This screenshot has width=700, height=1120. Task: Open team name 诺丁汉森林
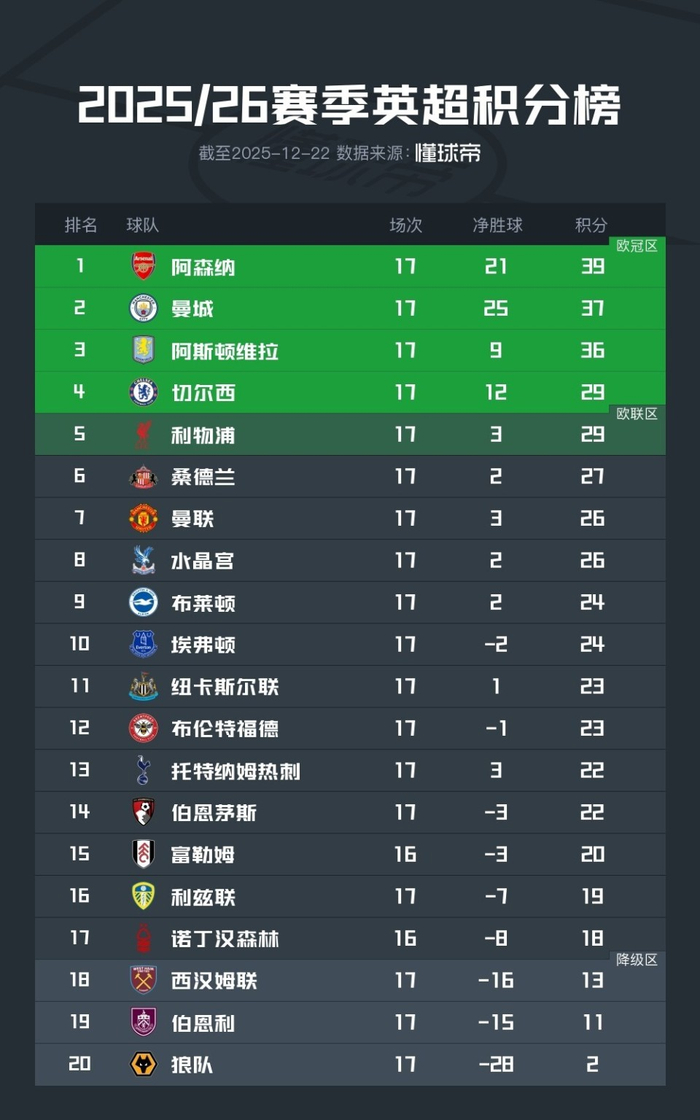click(x=225, y=939)
